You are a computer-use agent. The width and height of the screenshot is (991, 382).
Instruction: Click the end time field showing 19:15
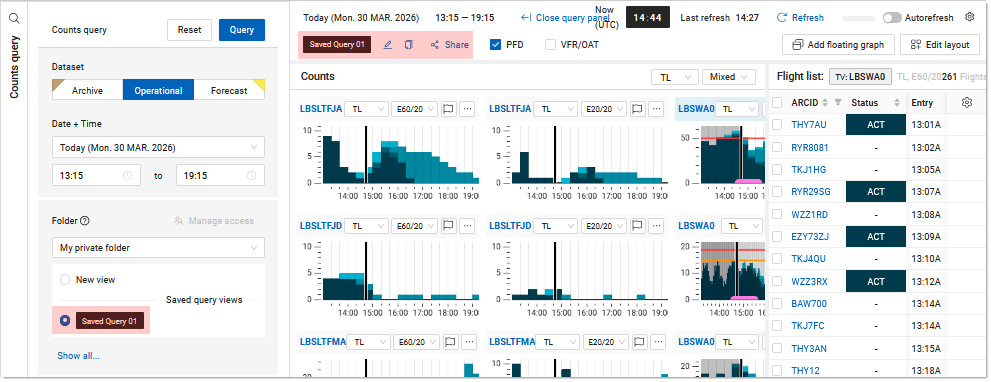point(220,176)
